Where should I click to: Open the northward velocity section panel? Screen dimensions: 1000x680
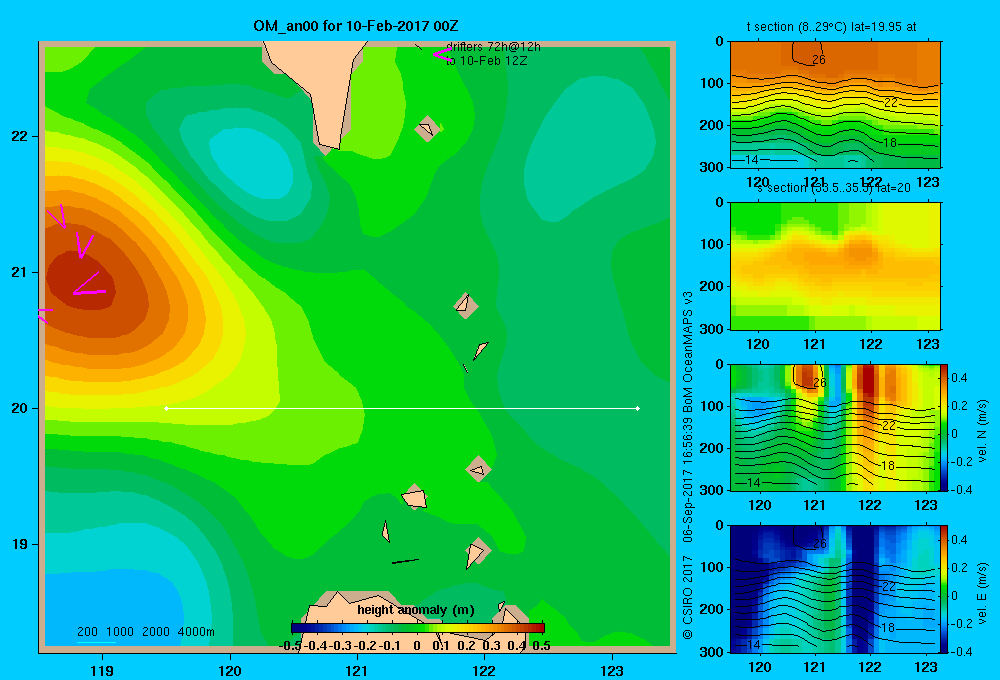click(x=834, y=427)
